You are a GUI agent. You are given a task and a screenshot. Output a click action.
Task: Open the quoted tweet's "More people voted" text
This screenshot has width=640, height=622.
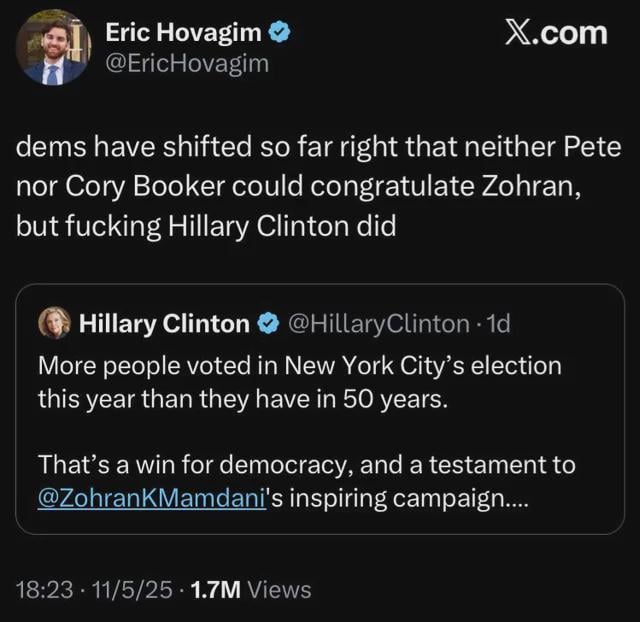pos(299,366)
